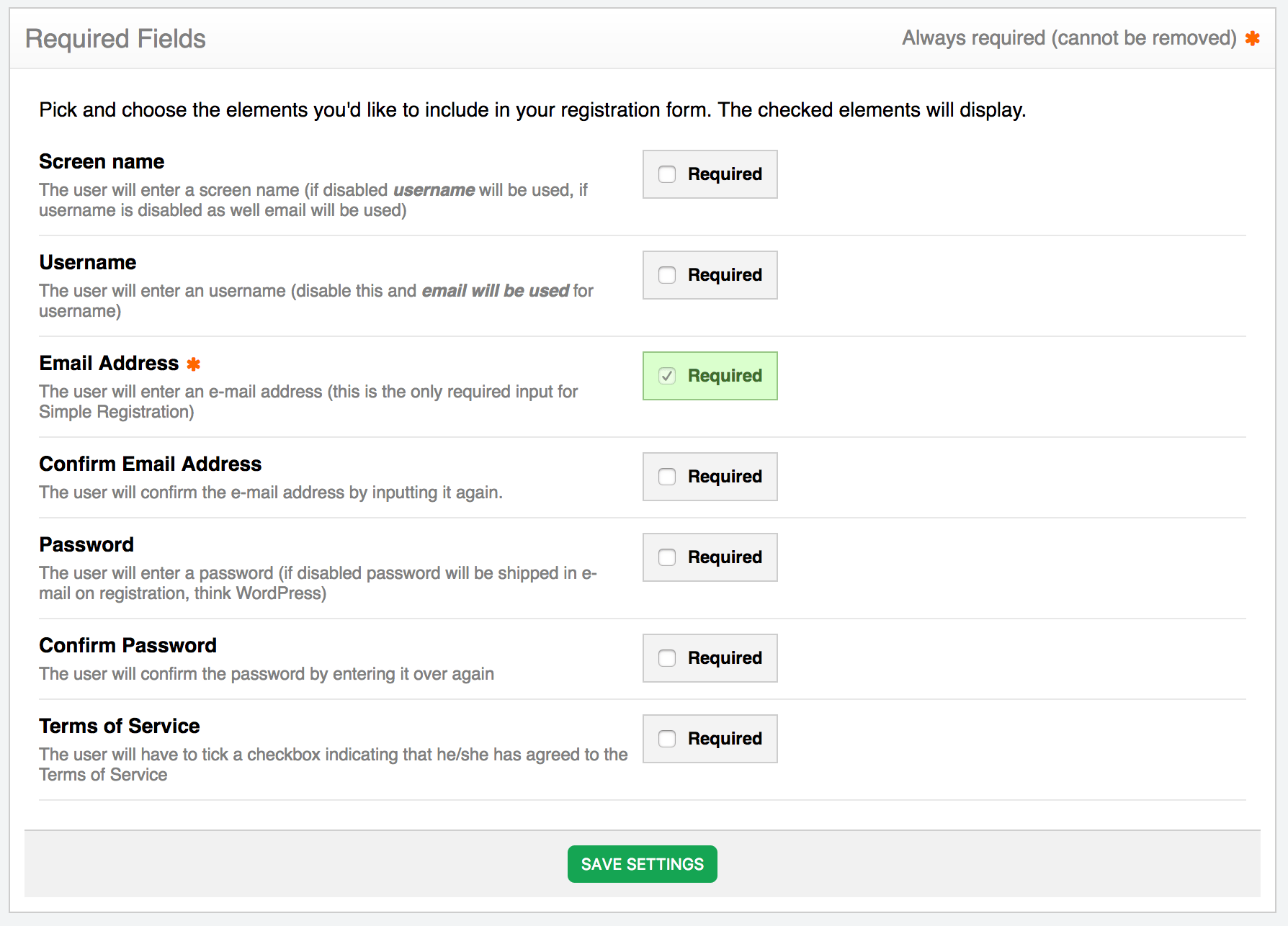Viewport: 1288px width, 926px height.
Task: Toggle the Password Required checkbox
Action: click(x=667, y=557)
